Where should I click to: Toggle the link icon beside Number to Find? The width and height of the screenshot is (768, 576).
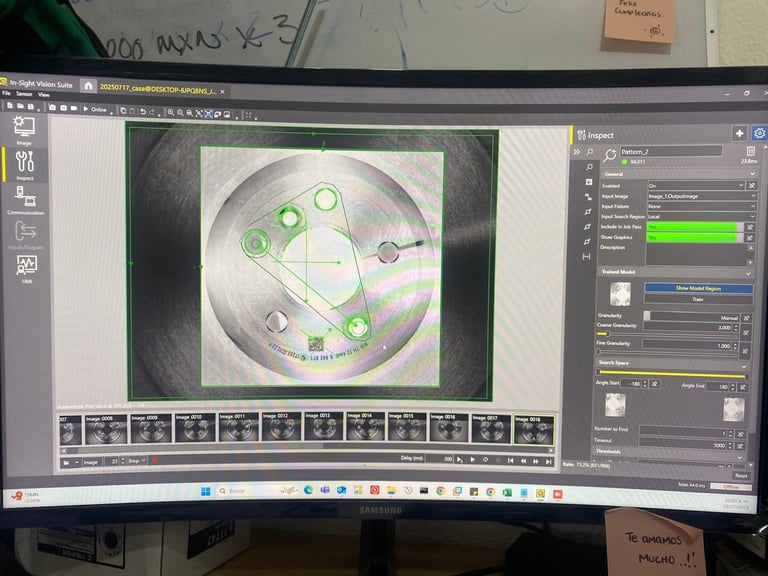pos(741,434)
